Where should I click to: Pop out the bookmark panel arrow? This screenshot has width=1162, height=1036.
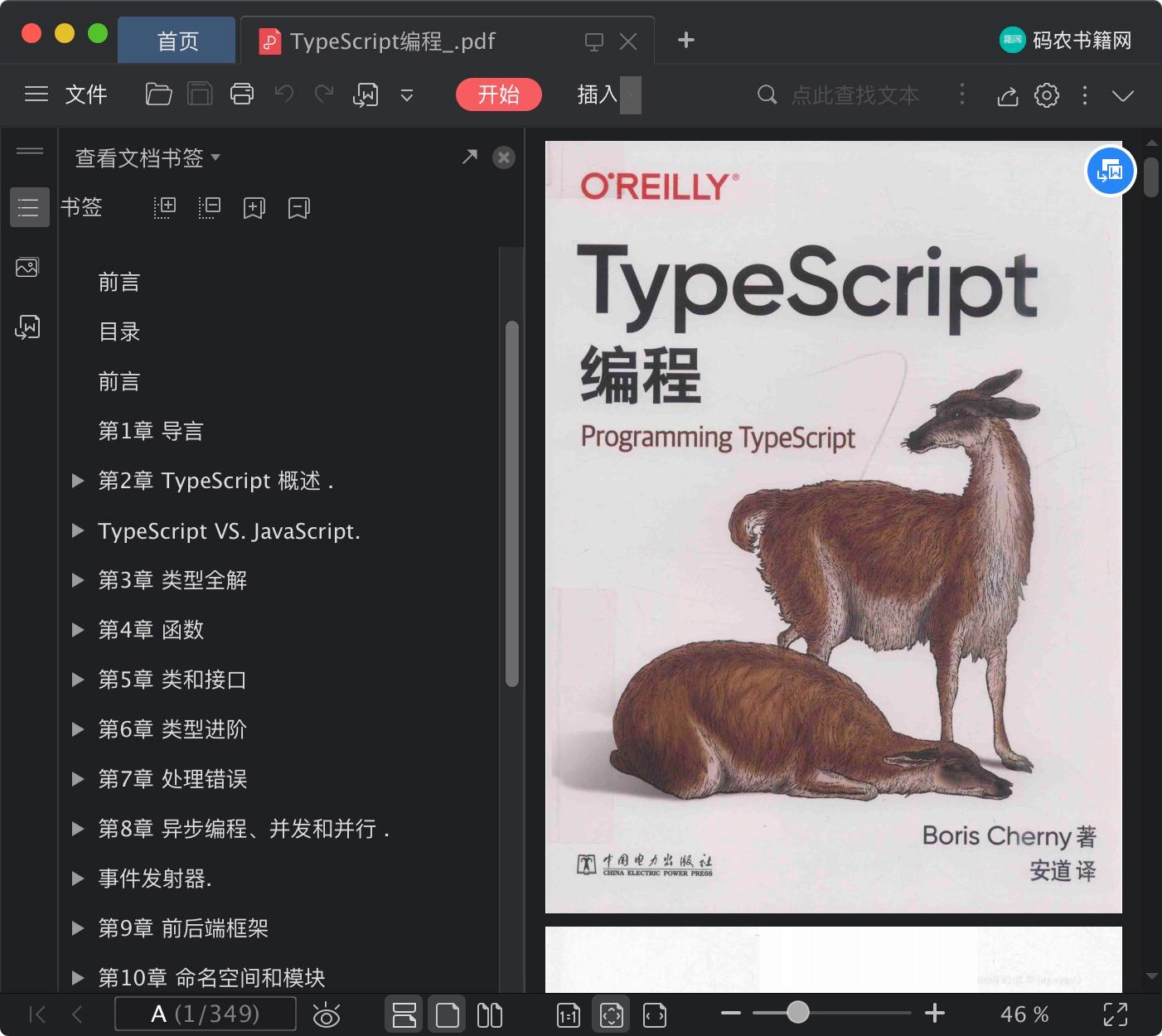[x=470, y=157]
